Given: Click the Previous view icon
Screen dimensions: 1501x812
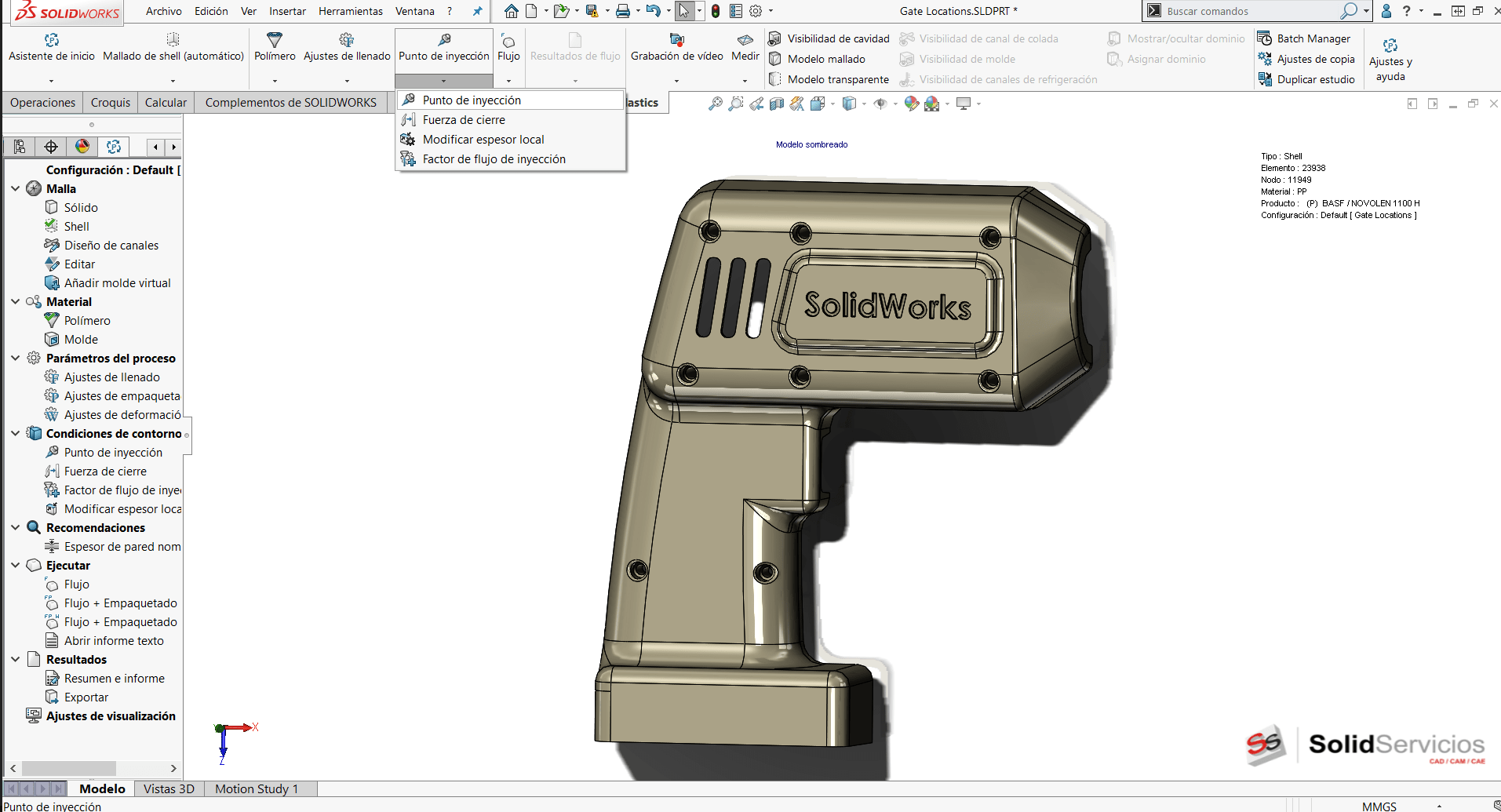Looking at the screenshot, I should coord(756,104).
